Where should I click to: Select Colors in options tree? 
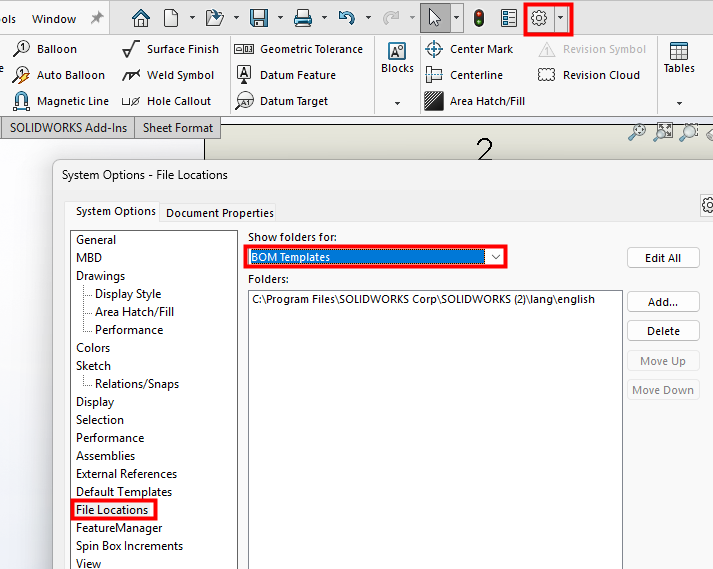[x=93, y=347]
